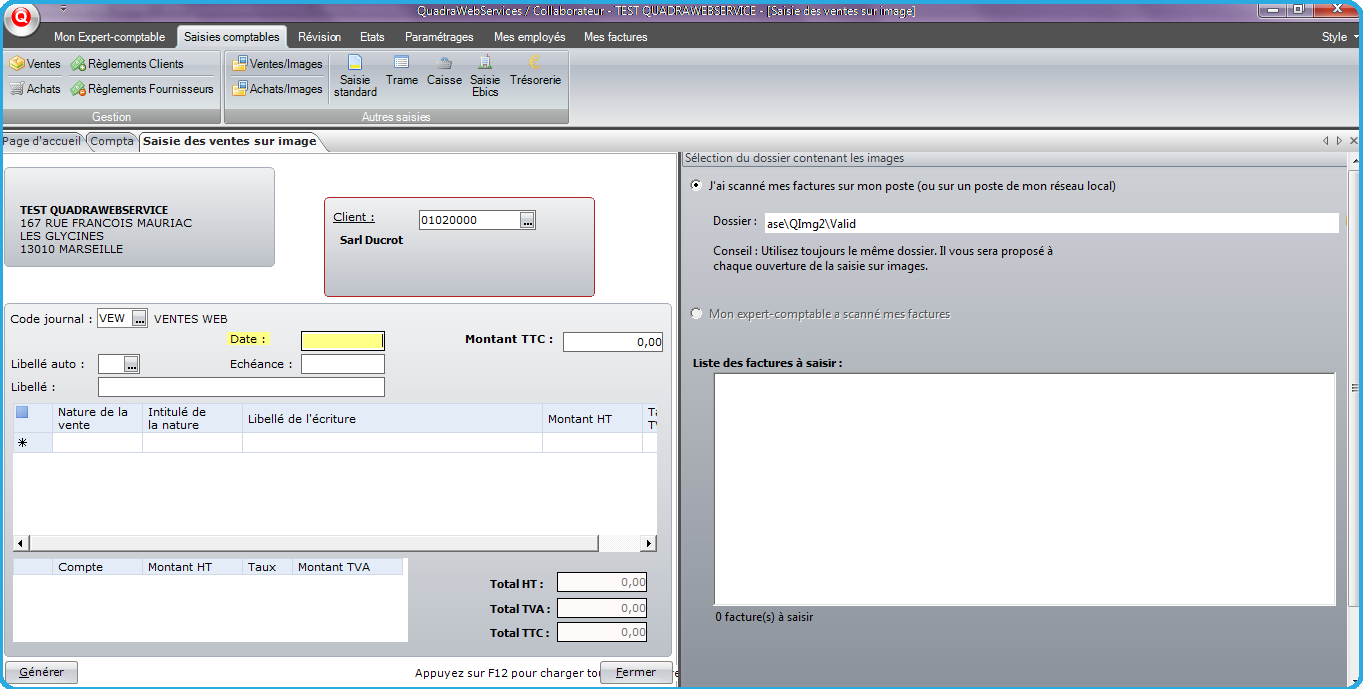Select the Saisies comptables ribbon tab

[x=232, y=37]
